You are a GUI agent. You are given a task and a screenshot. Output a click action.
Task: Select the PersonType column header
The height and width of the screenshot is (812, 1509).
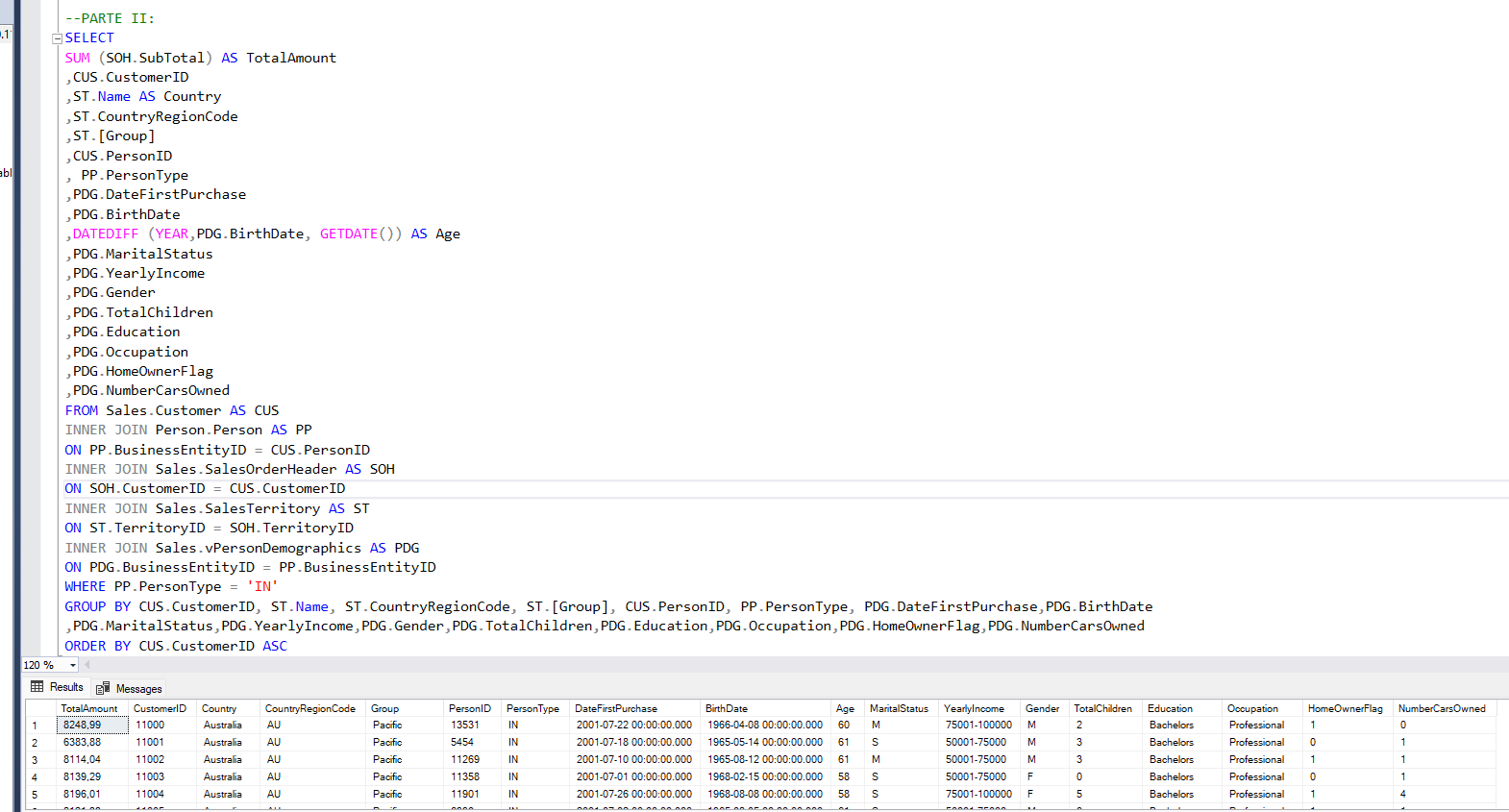[535, 708]
